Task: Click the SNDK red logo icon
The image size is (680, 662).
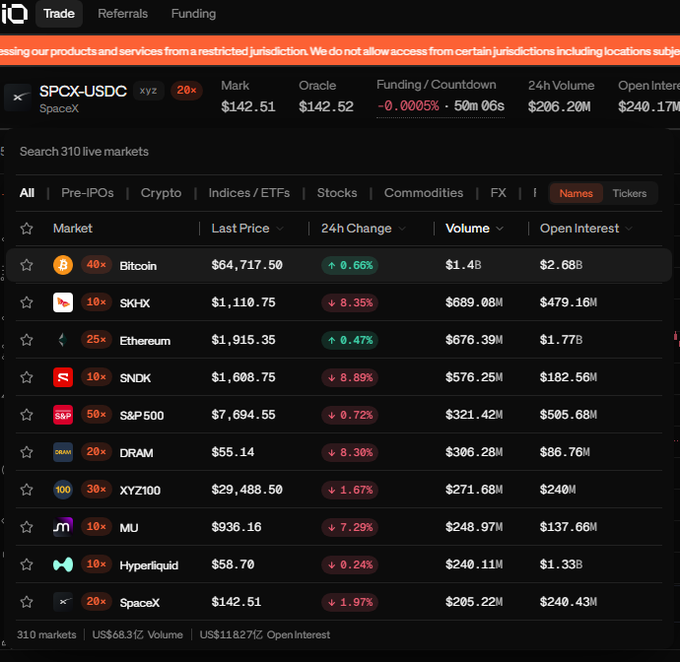Action: coord(63,377)
